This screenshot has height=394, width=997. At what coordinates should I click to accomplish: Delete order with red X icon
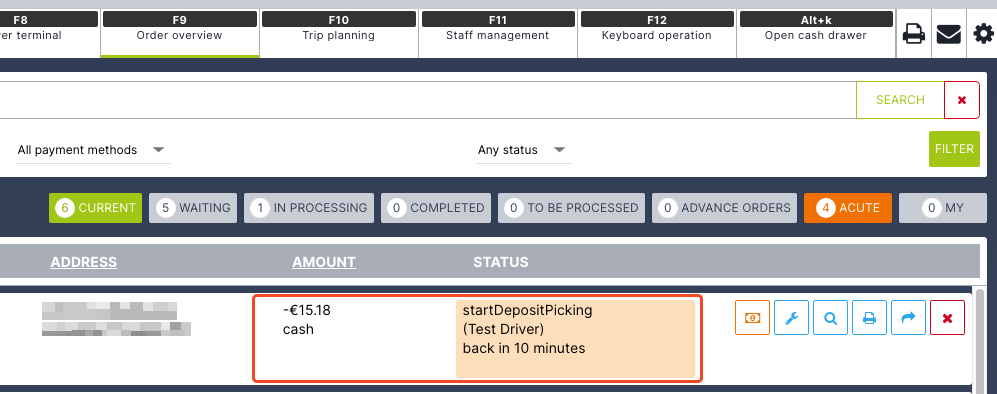(x=947, y=318)
